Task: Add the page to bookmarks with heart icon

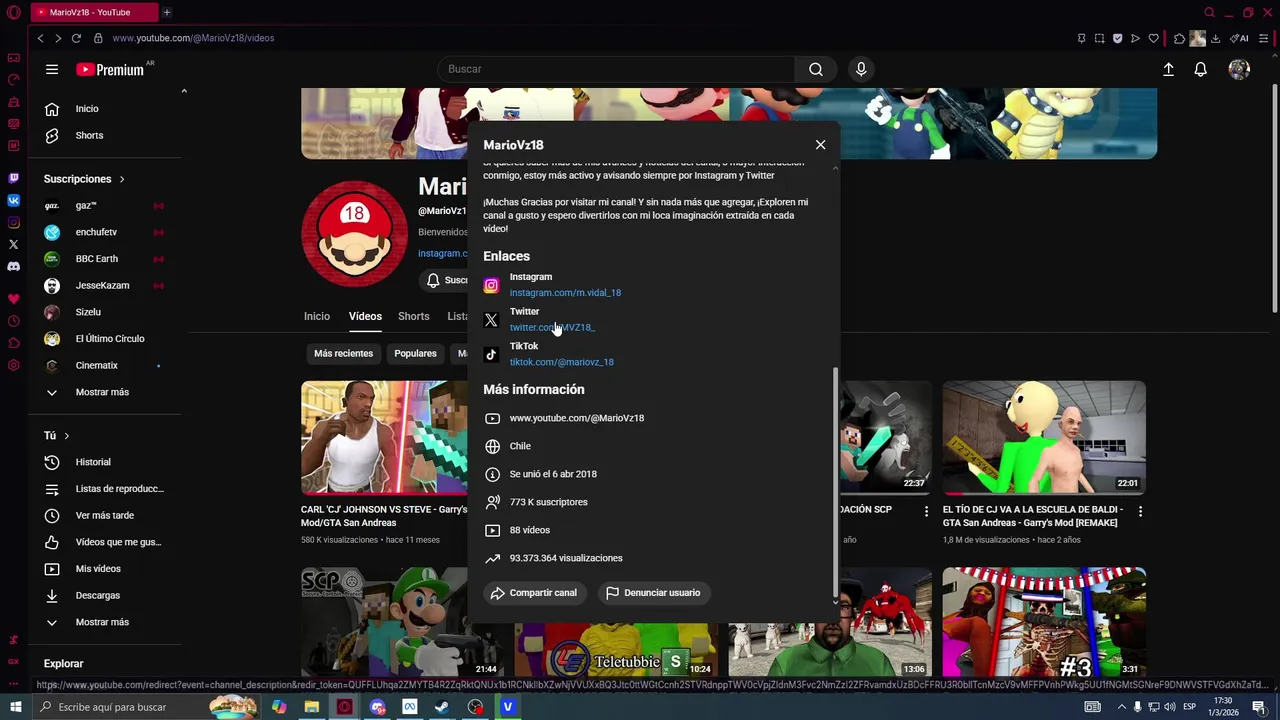Action: pyautogui.click(x=1153, y=38)
